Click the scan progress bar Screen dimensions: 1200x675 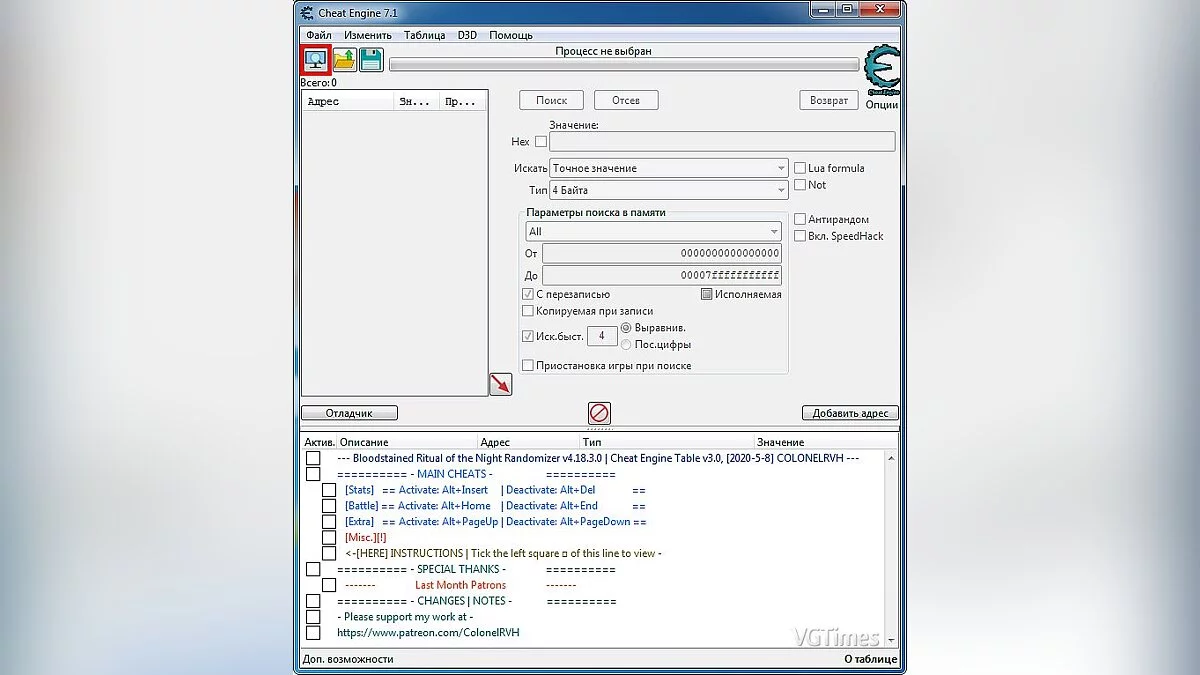(x=624, y=65)
